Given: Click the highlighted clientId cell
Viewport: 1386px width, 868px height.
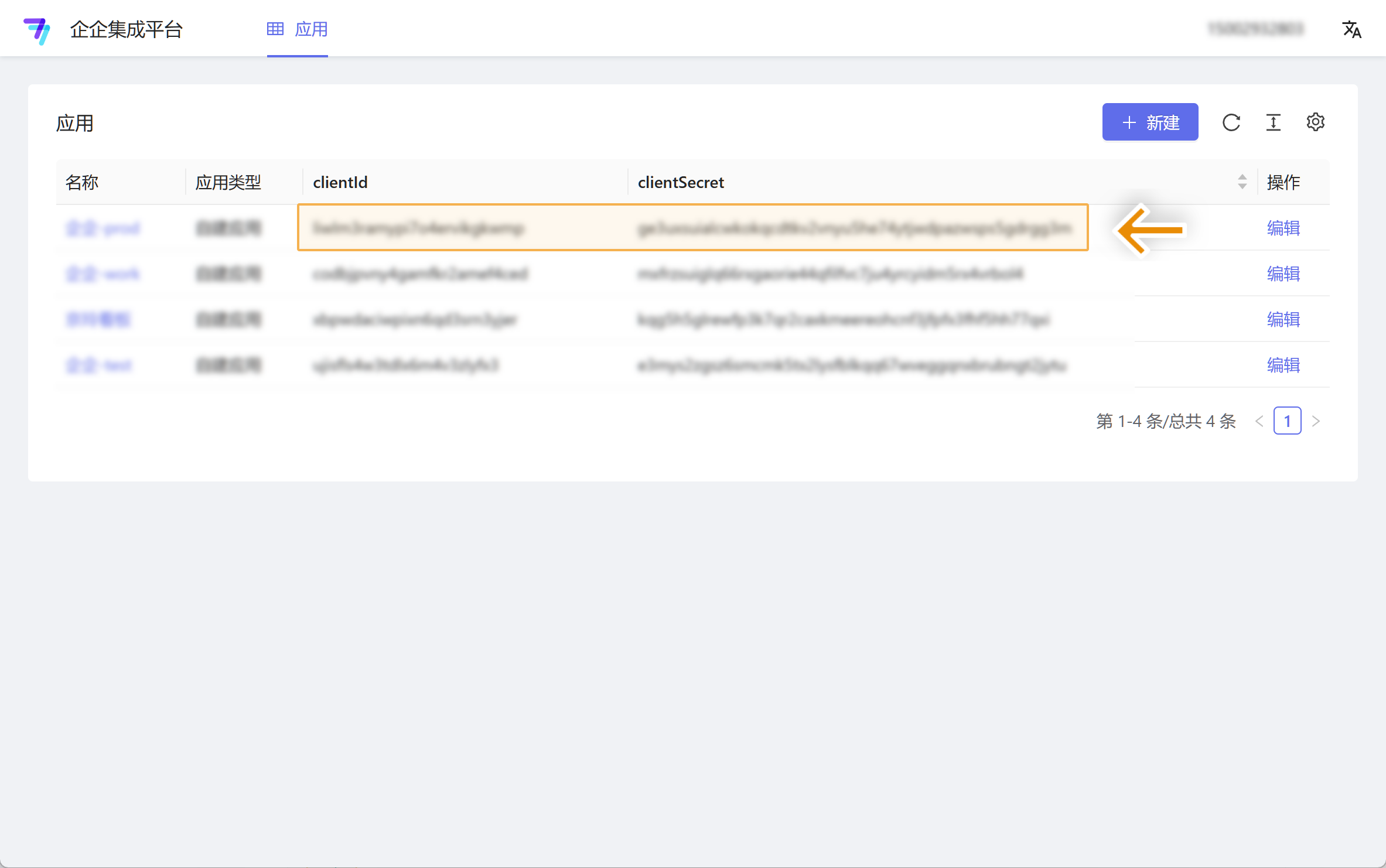Looking at the screenshot, I should (x=418, y=228).
